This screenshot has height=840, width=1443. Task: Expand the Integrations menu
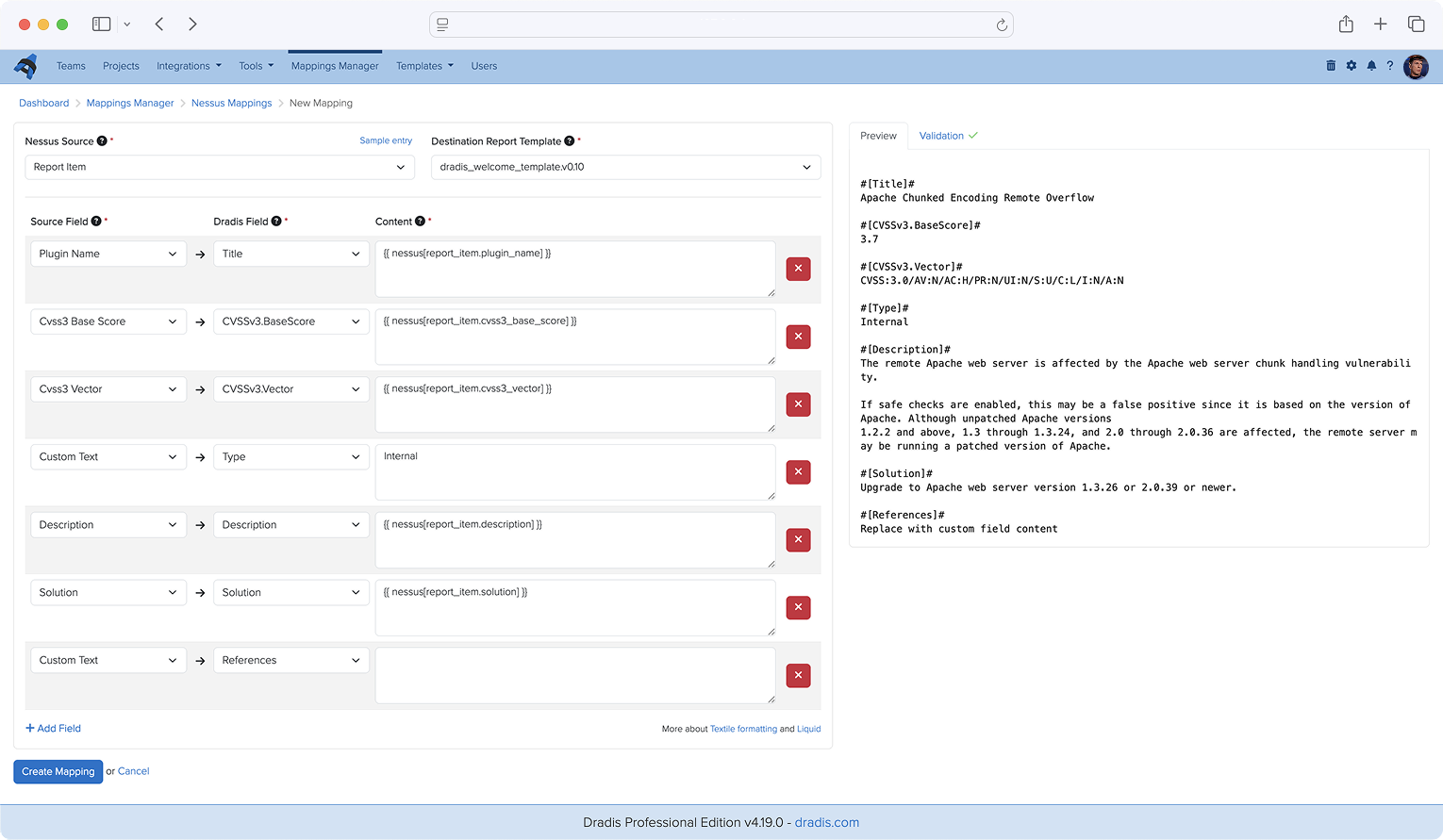click(x=189, y=66)
